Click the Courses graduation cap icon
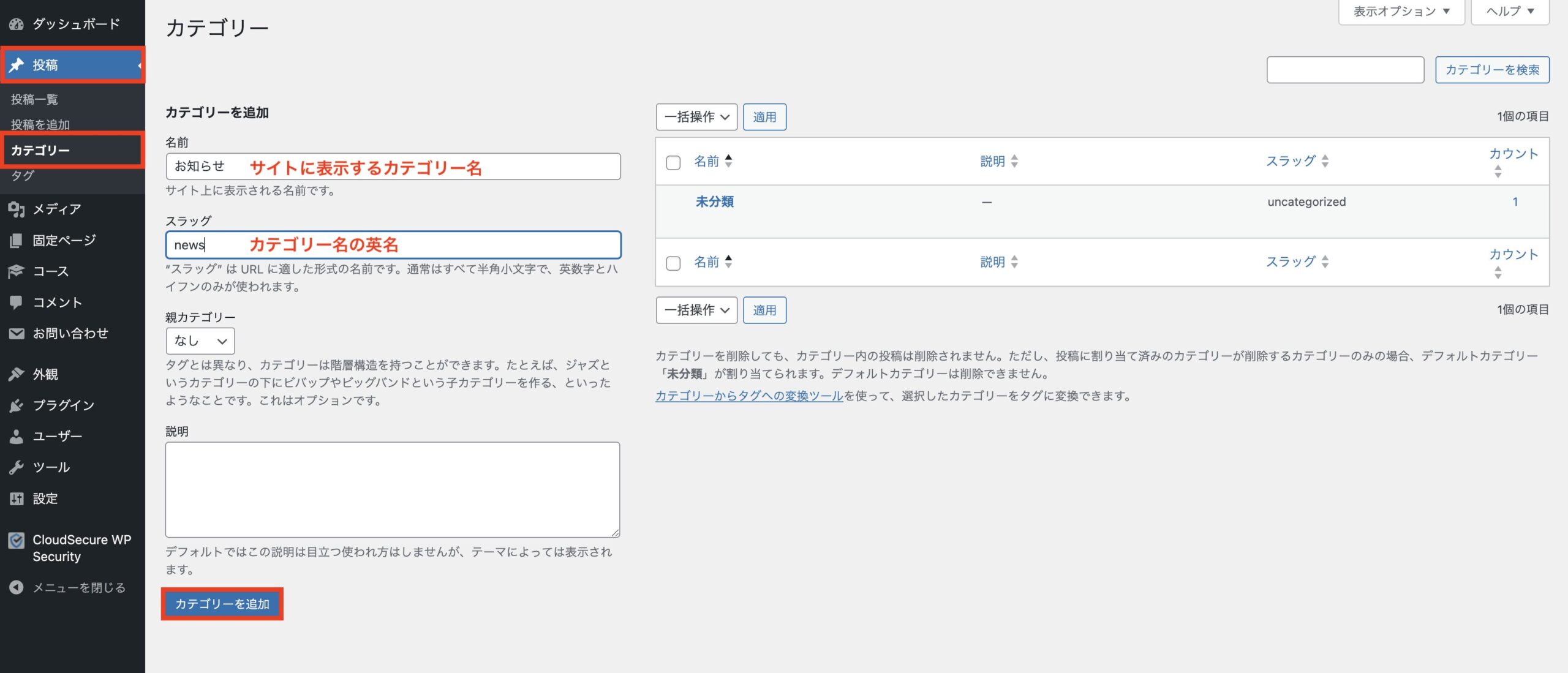 [x=17, y=271]
